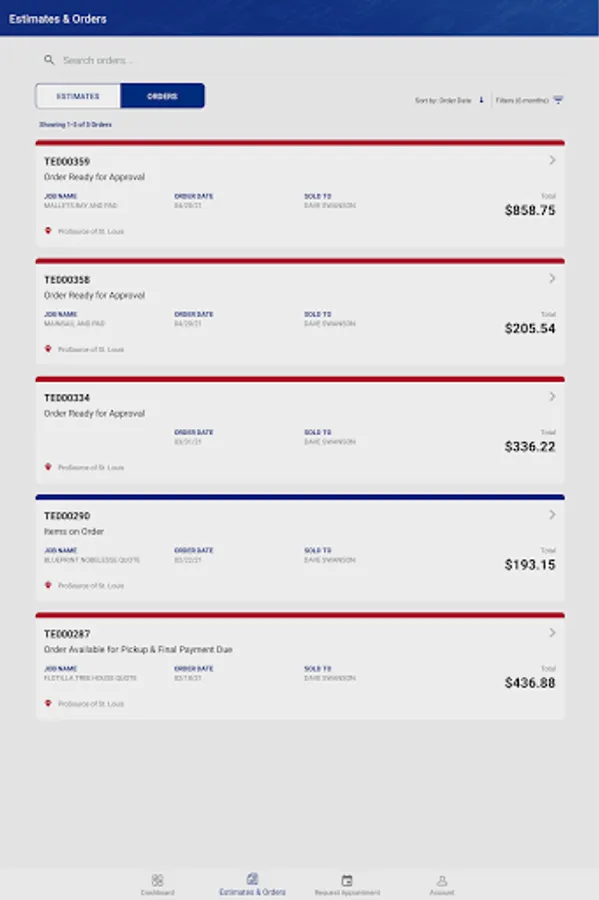Click location pin on order TE000290
Viewport: 599px width, 900px height.
click(x=48, y=585)
